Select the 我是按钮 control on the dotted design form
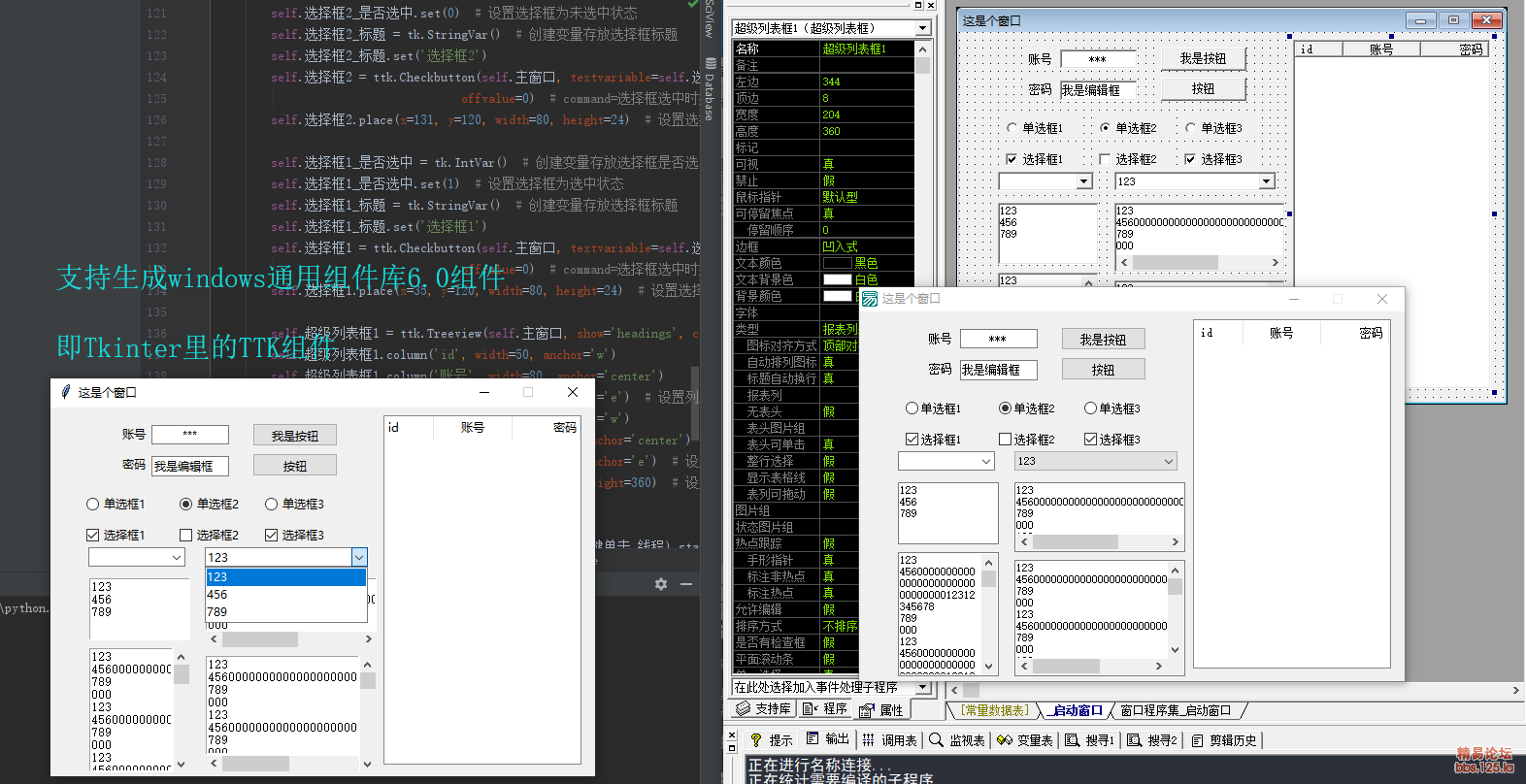 1204,59
